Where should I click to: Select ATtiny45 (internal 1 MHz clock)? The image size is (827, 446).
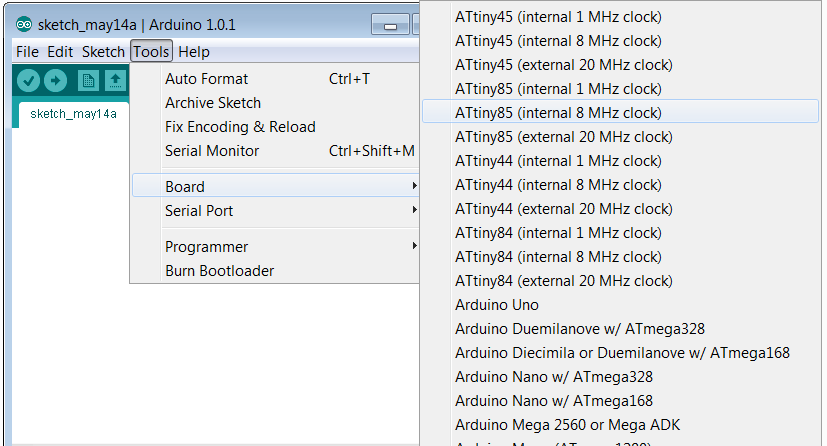click(x=620, y=17)
